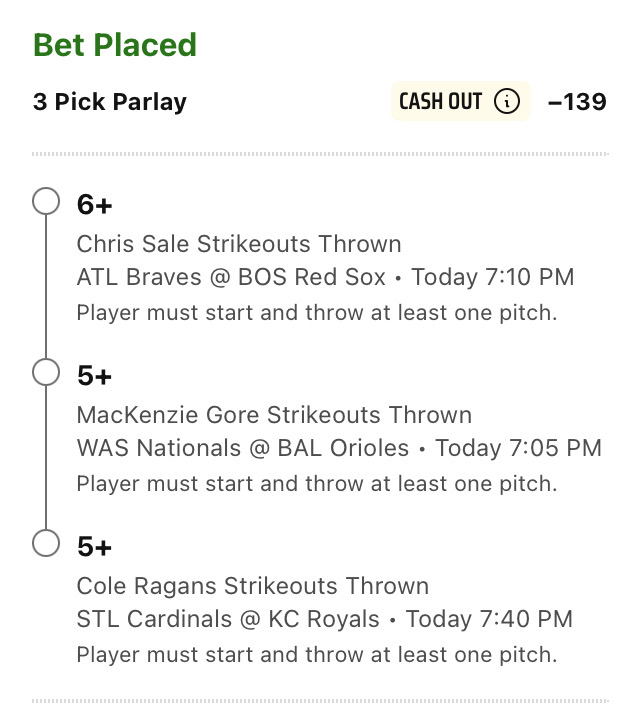
Task: Click the 5+ line for Cole Ragans
Action: pyautogui.click(x=94, y=546)
